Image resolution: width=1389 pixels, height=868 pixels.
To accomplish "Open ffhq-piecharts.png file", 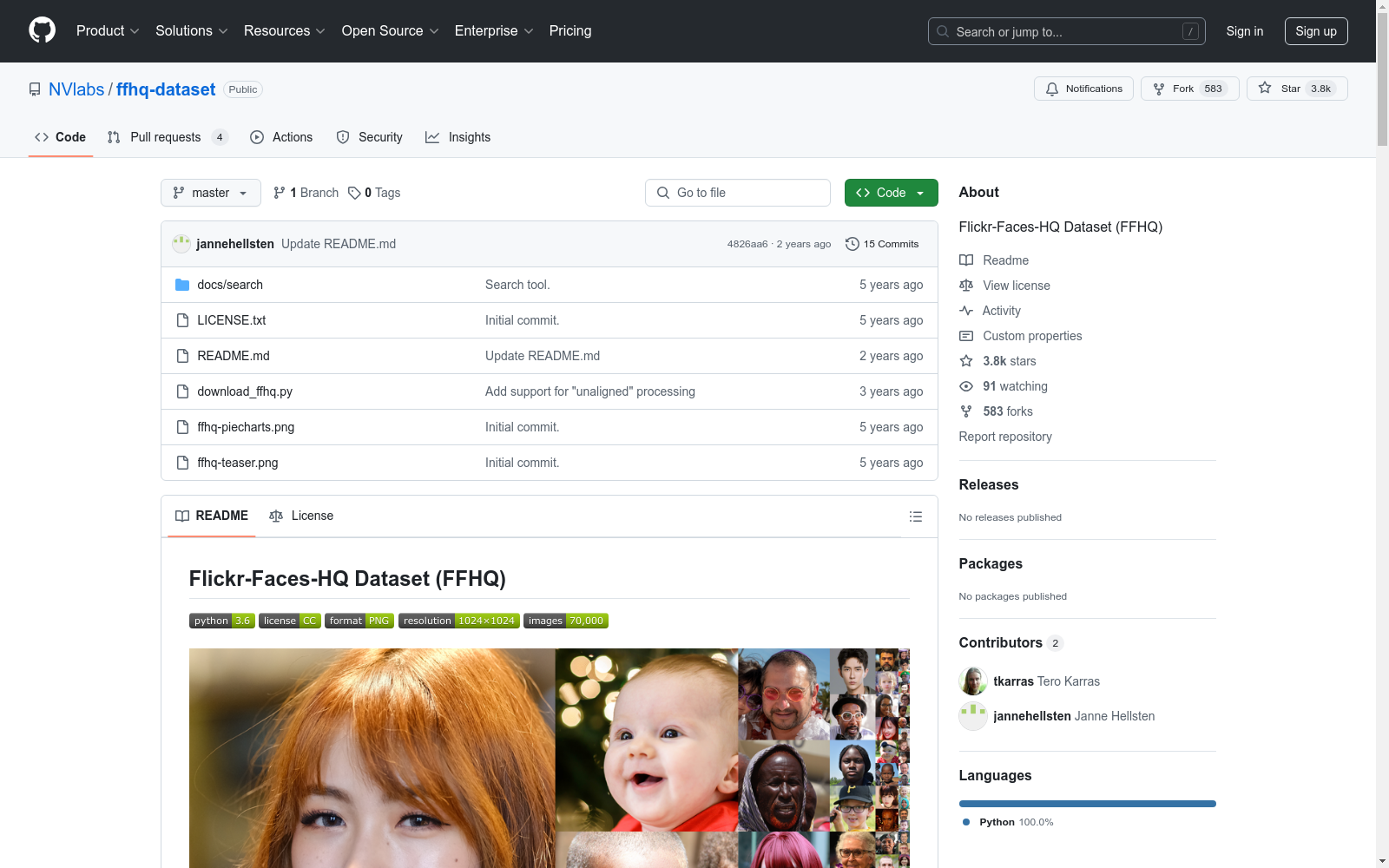I will [x=246, y=427].
